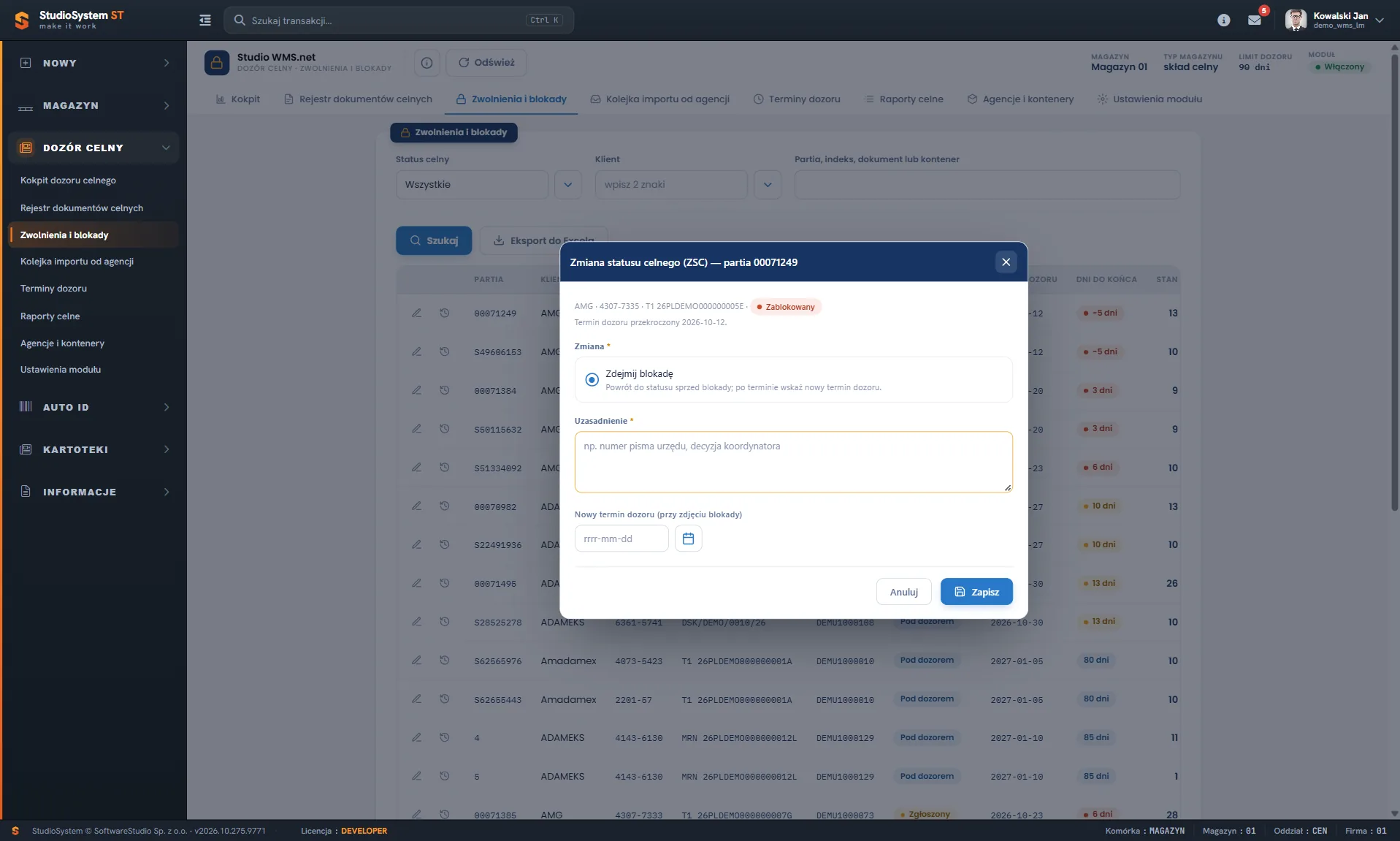1400x841 pixels.
Task: Click history icon for partia S28525278
Action: pos(444,622)
